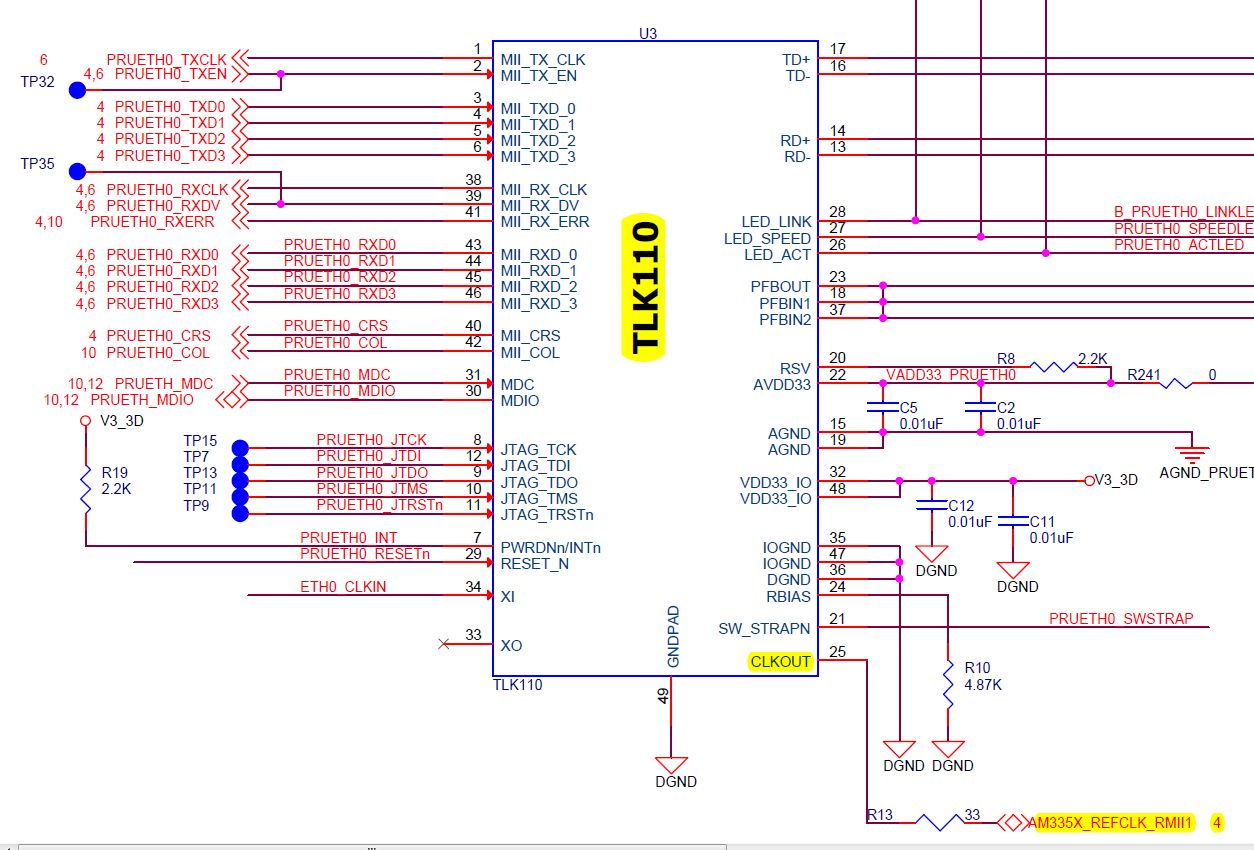Click the PFBOUT pin name
Screen dimensions: 1254x850
tap(781, 287)
